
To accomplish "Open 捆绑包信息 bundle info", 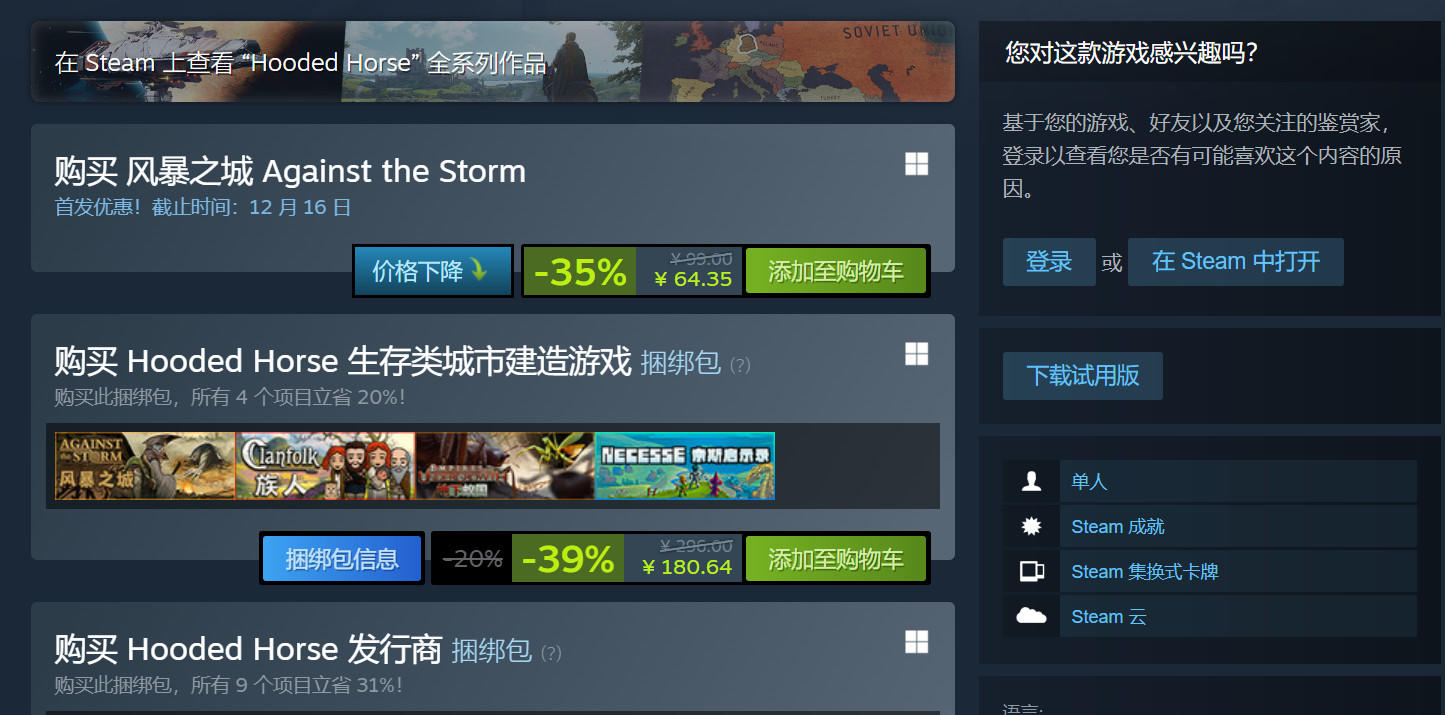I will click(342, 559).
